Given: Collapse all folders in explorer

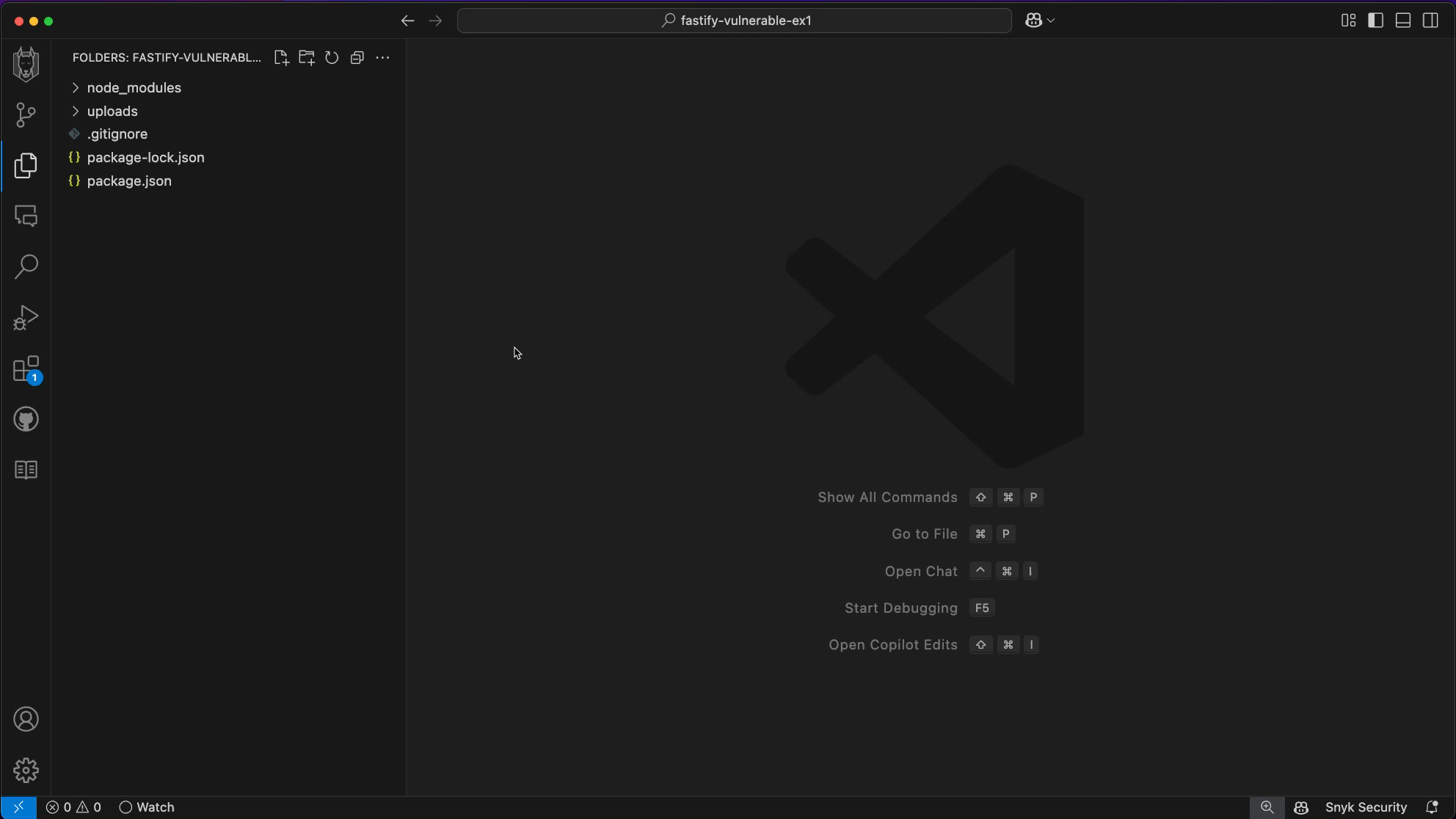Looking at the screenshot, I should [x=357, y=57].
